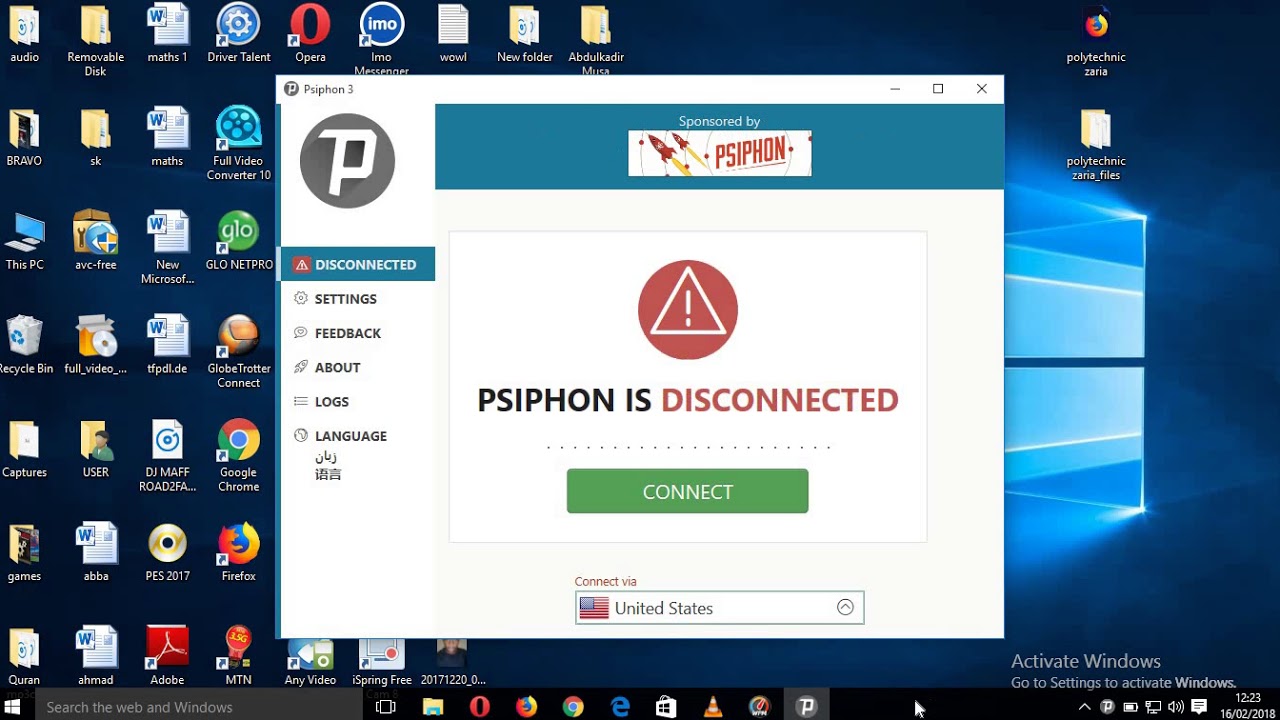Open the Action Center notifications icon
The width and height of the screenshot is (1280, 720).
[1200, 707]
